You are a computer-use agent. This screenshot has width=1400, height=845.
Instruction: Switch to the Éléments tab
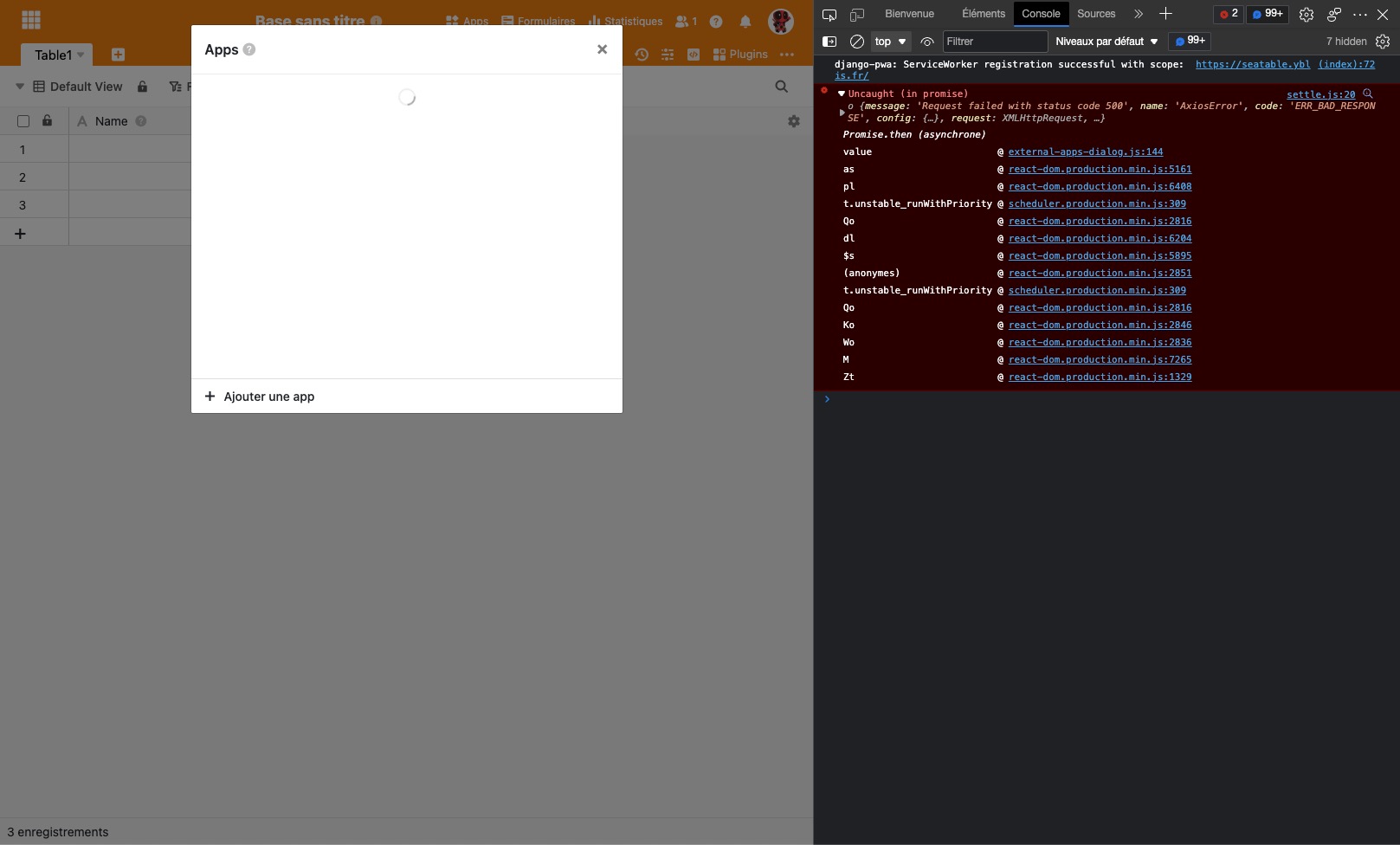tap(983, 14)
